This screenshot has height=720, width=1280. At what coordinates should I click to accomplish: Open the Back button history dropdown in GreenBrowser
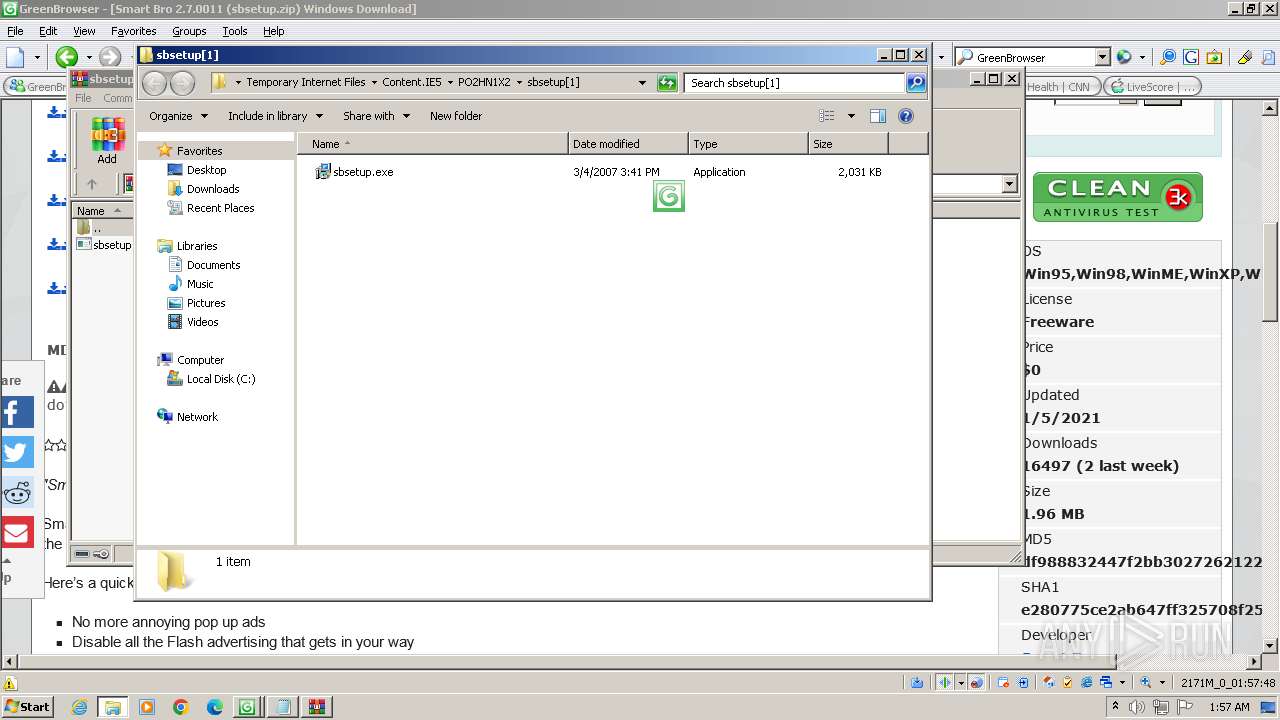click(88, 57)
